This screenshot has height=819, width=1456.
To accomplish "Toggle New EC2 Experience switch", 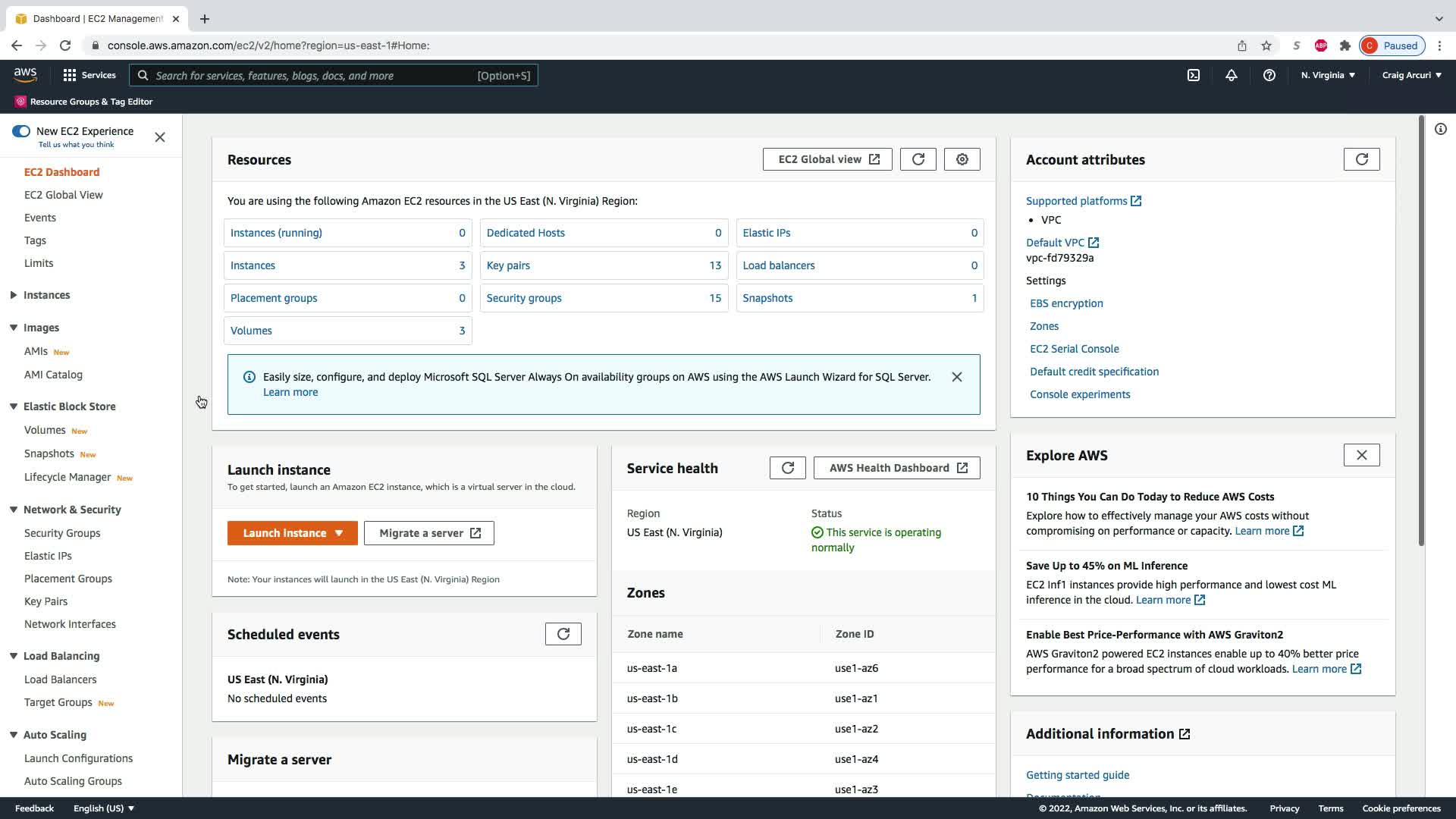I will coord(21,131).
